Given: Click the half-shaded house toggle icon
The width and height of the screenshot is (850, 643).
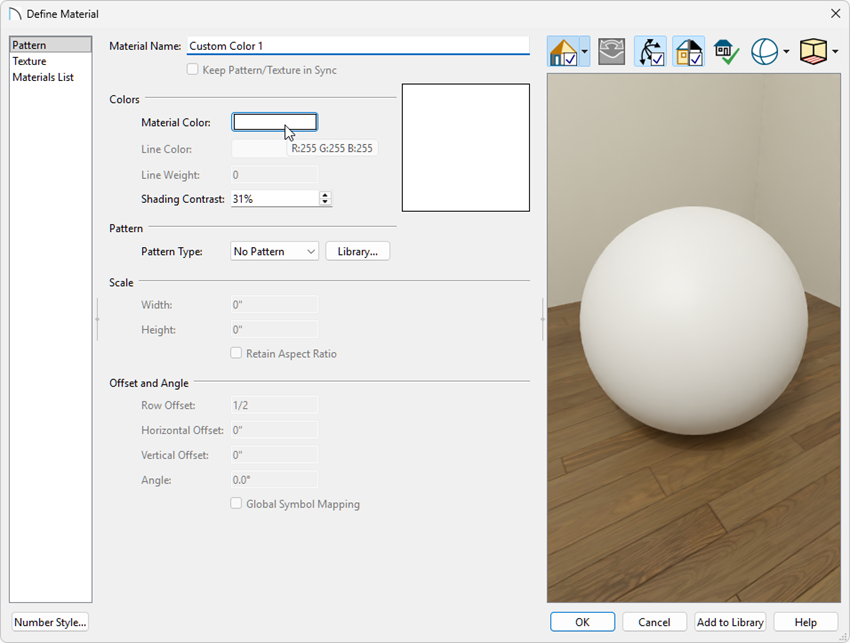Looking at the screenshot, I should click(688, 51).
